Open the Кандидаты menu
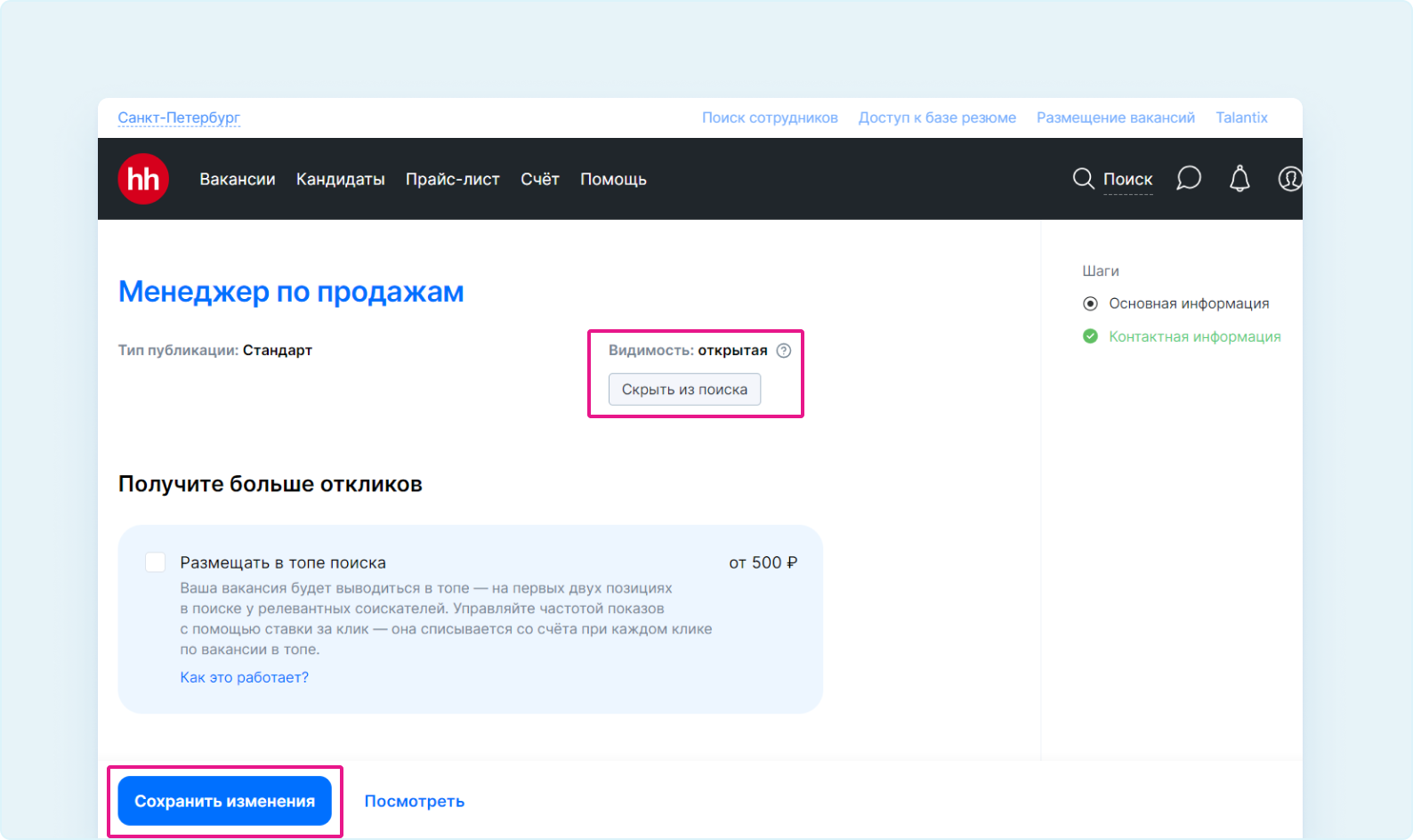The height and width of the screenshot is (840, 1413). 341,179
